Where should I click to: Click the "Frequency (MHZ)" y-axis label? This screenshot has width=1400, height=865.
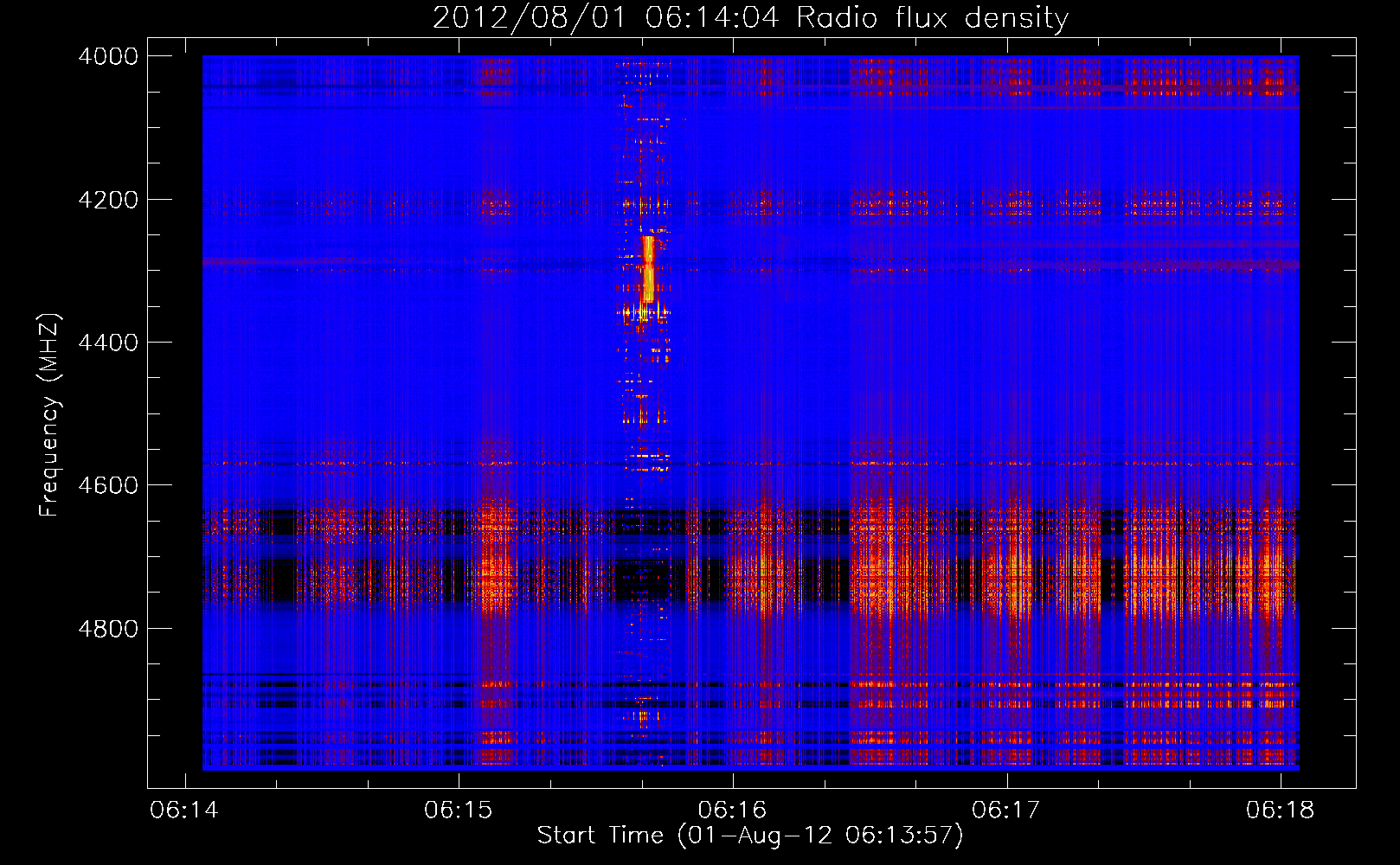[50, 415]
